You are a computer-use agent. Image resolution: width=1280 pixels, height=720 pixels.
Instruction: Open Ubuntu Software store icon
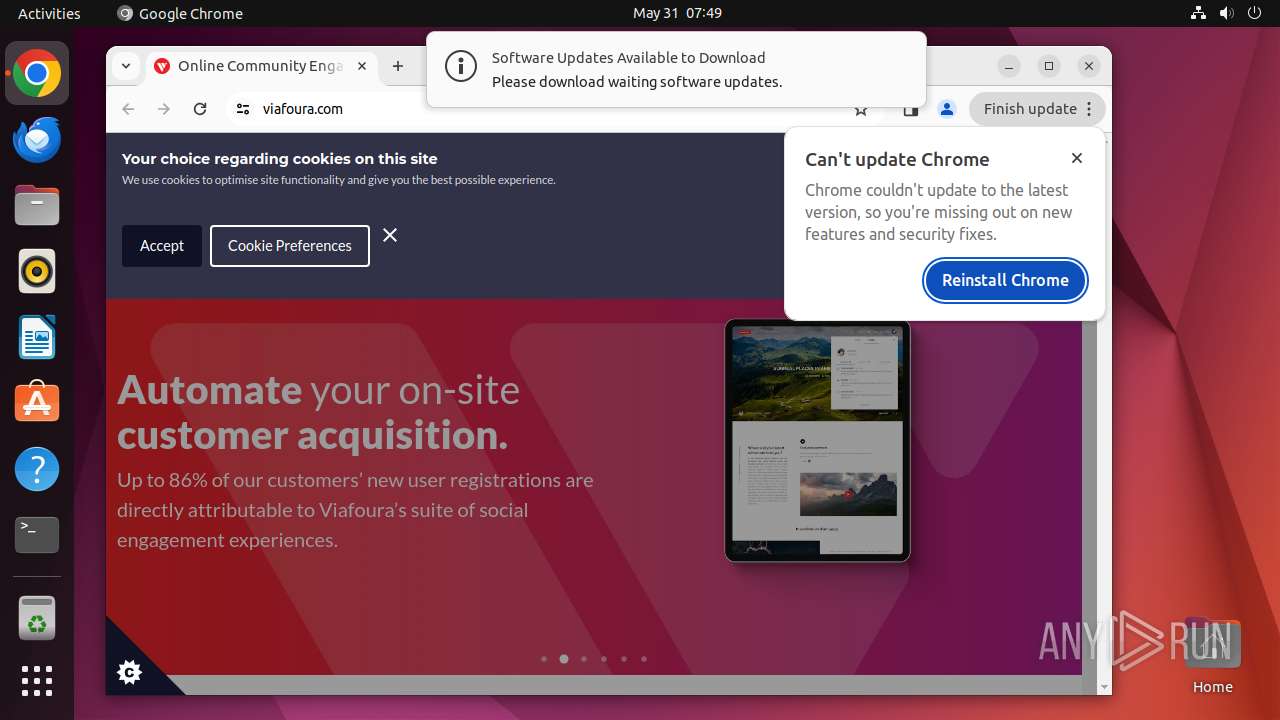click(37, 403)
